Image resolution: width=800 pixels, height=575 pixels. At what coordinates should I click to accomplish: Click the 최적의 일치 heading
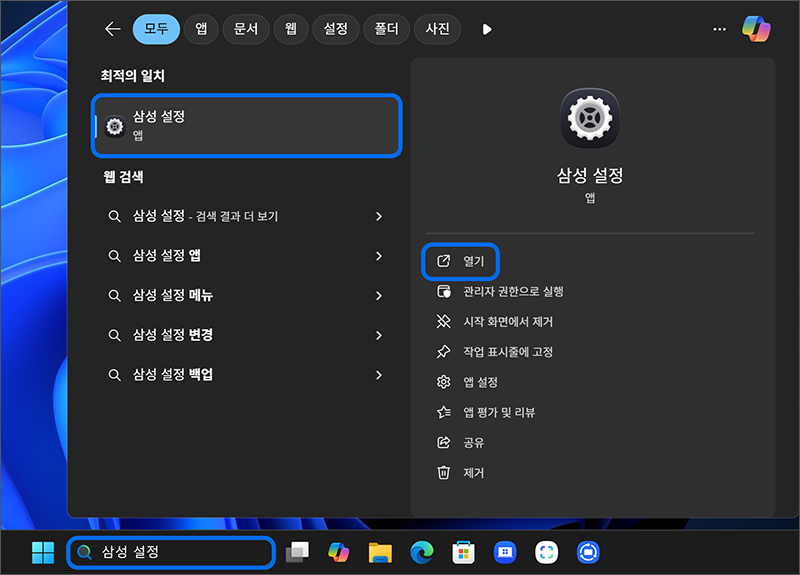coord(133,76)
